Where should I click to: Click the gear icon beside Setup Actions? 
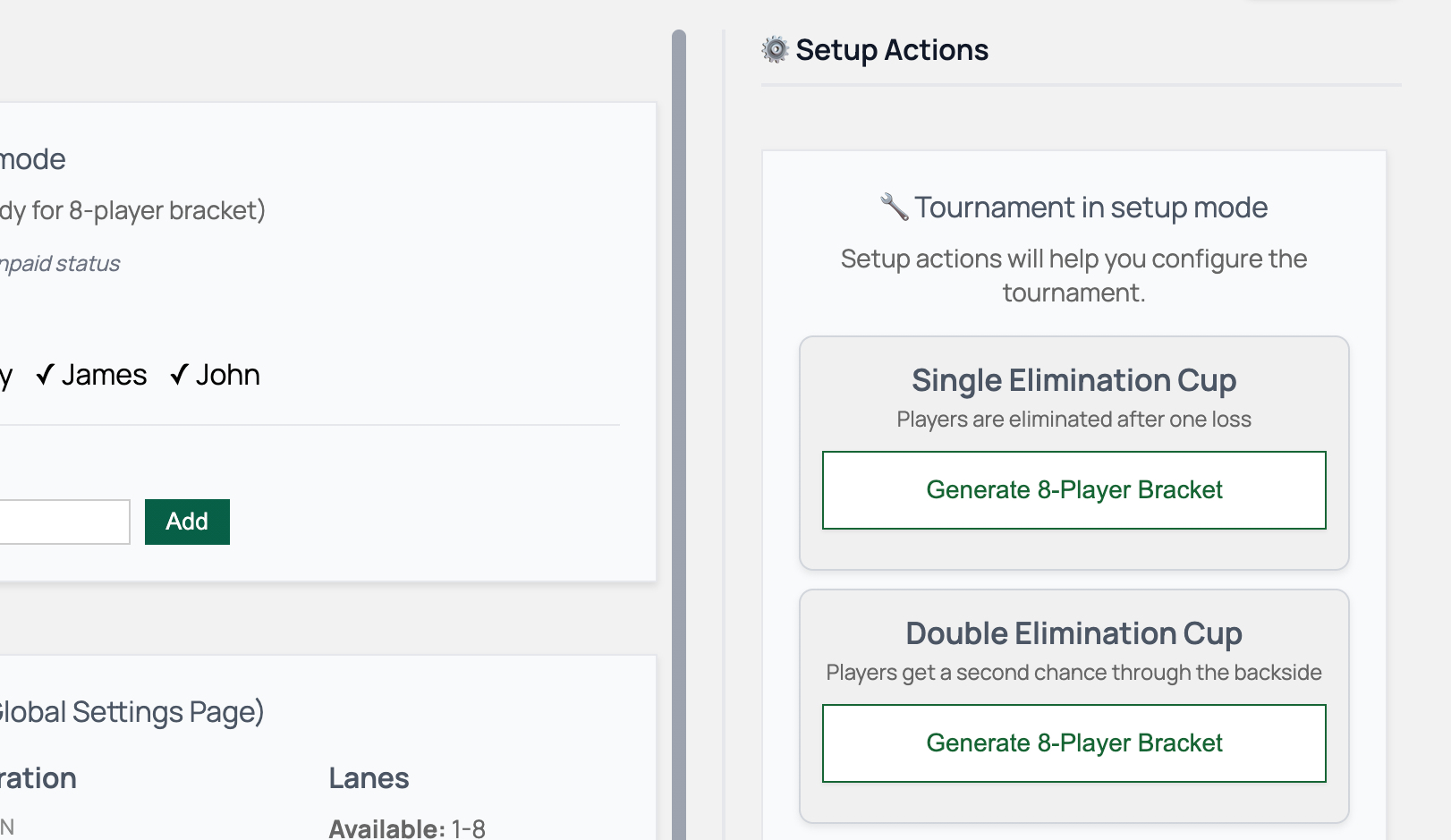click(775, 51)
